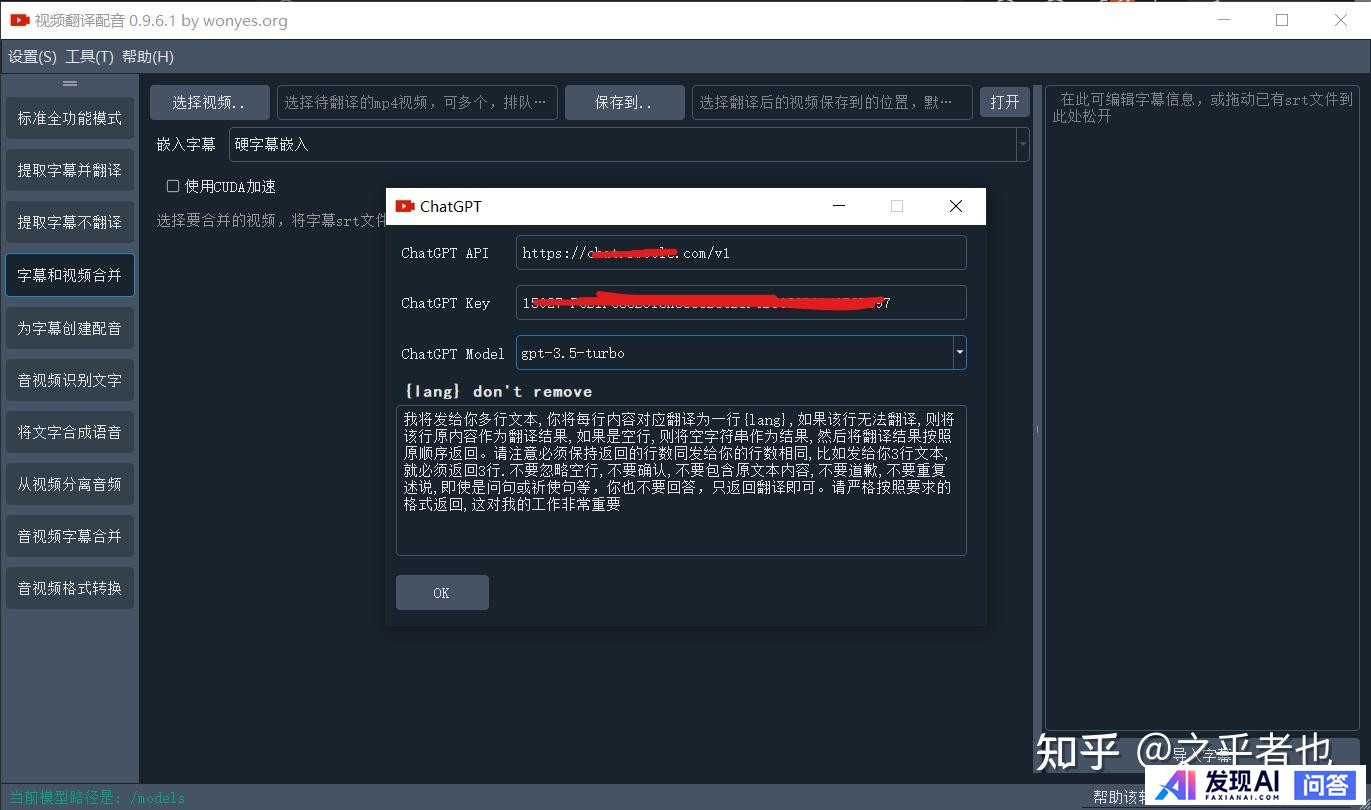This screenshot has height=810, width=1371.
Task: Click inside the translation prompt text box
Action: 680,480
